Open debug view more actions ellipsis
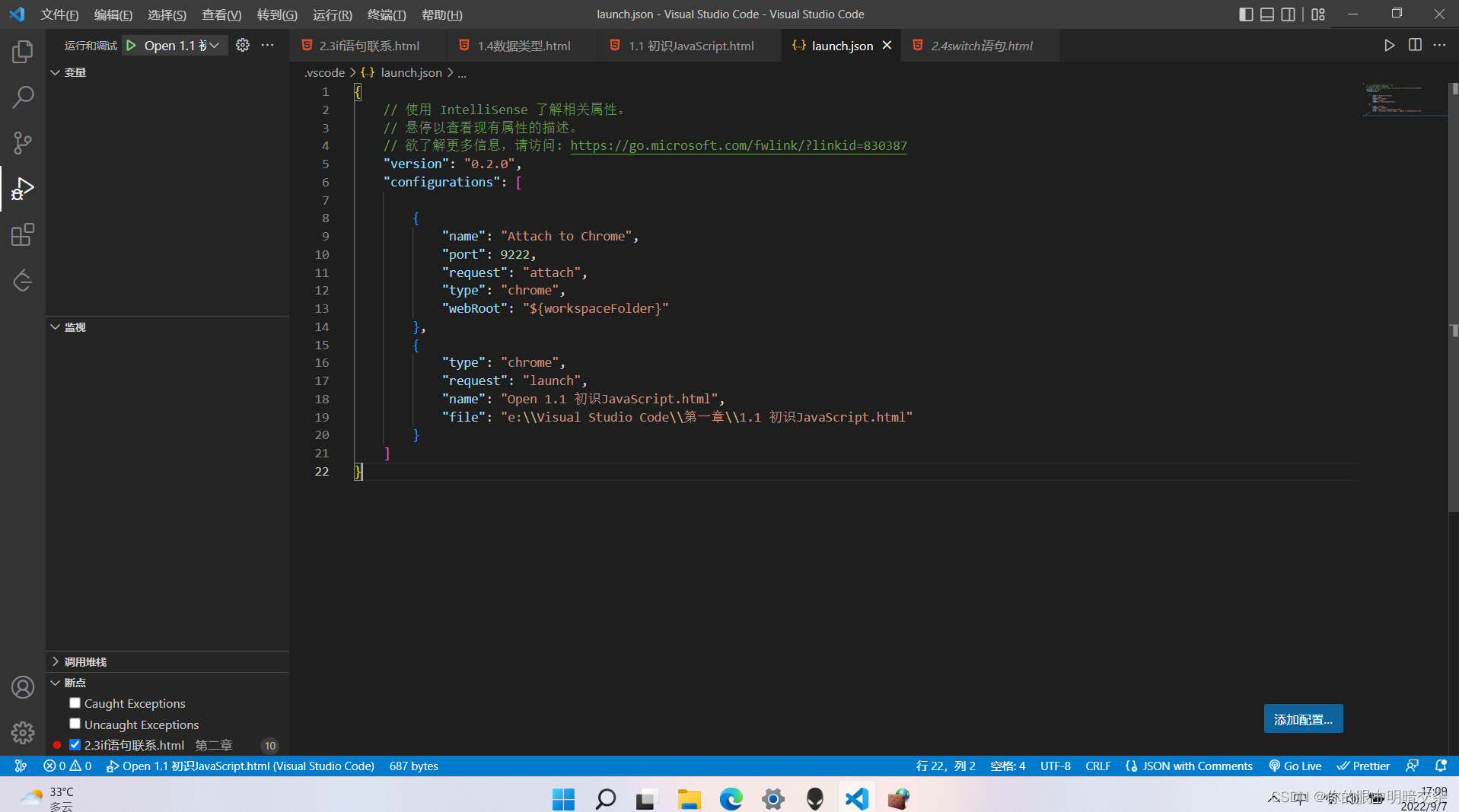1459x812 pixels. tap(267, 46)
